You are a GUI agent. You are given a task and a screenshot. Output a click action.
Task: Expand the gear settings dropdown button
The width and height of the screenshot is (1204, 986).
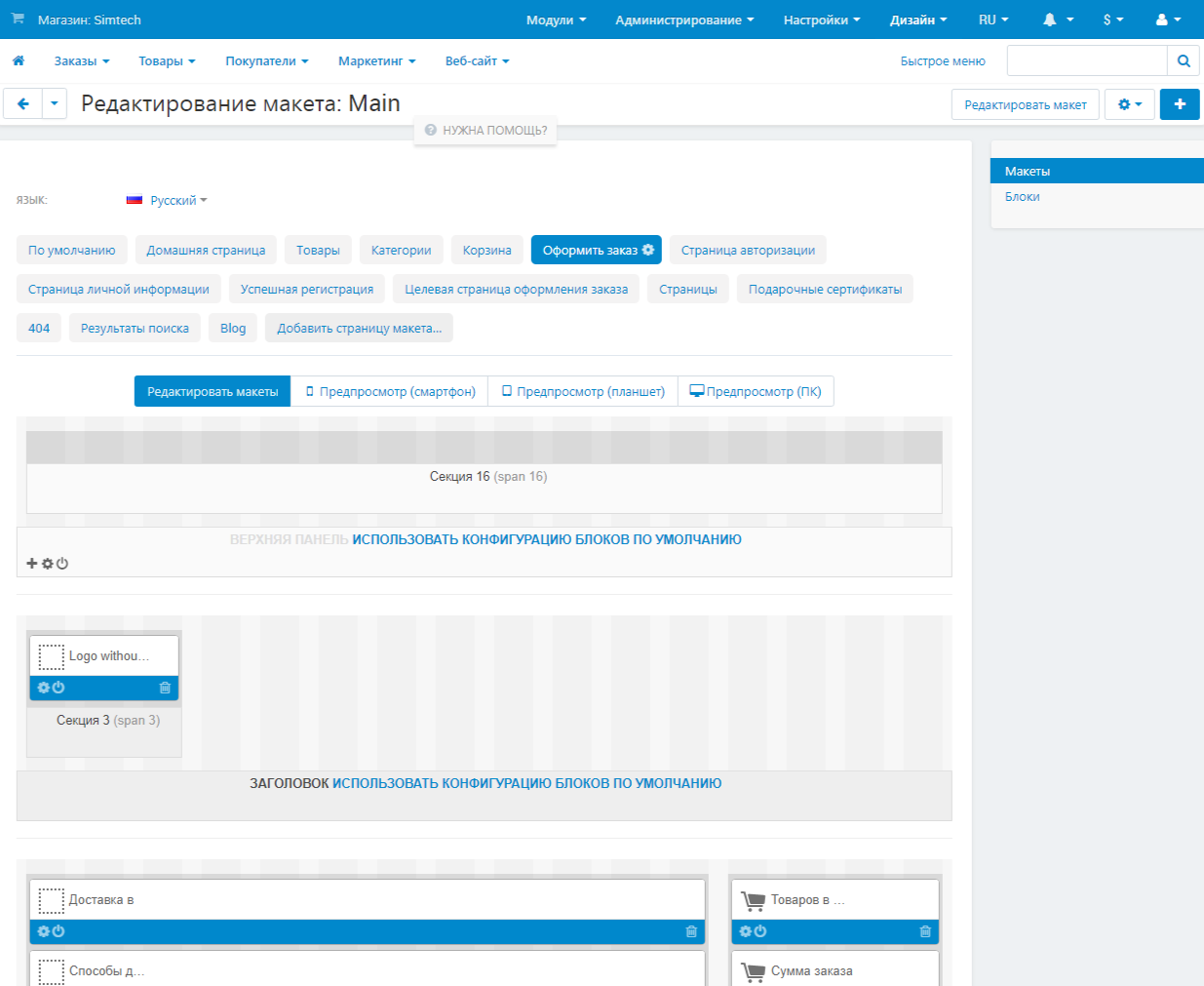click(1129, 104)
